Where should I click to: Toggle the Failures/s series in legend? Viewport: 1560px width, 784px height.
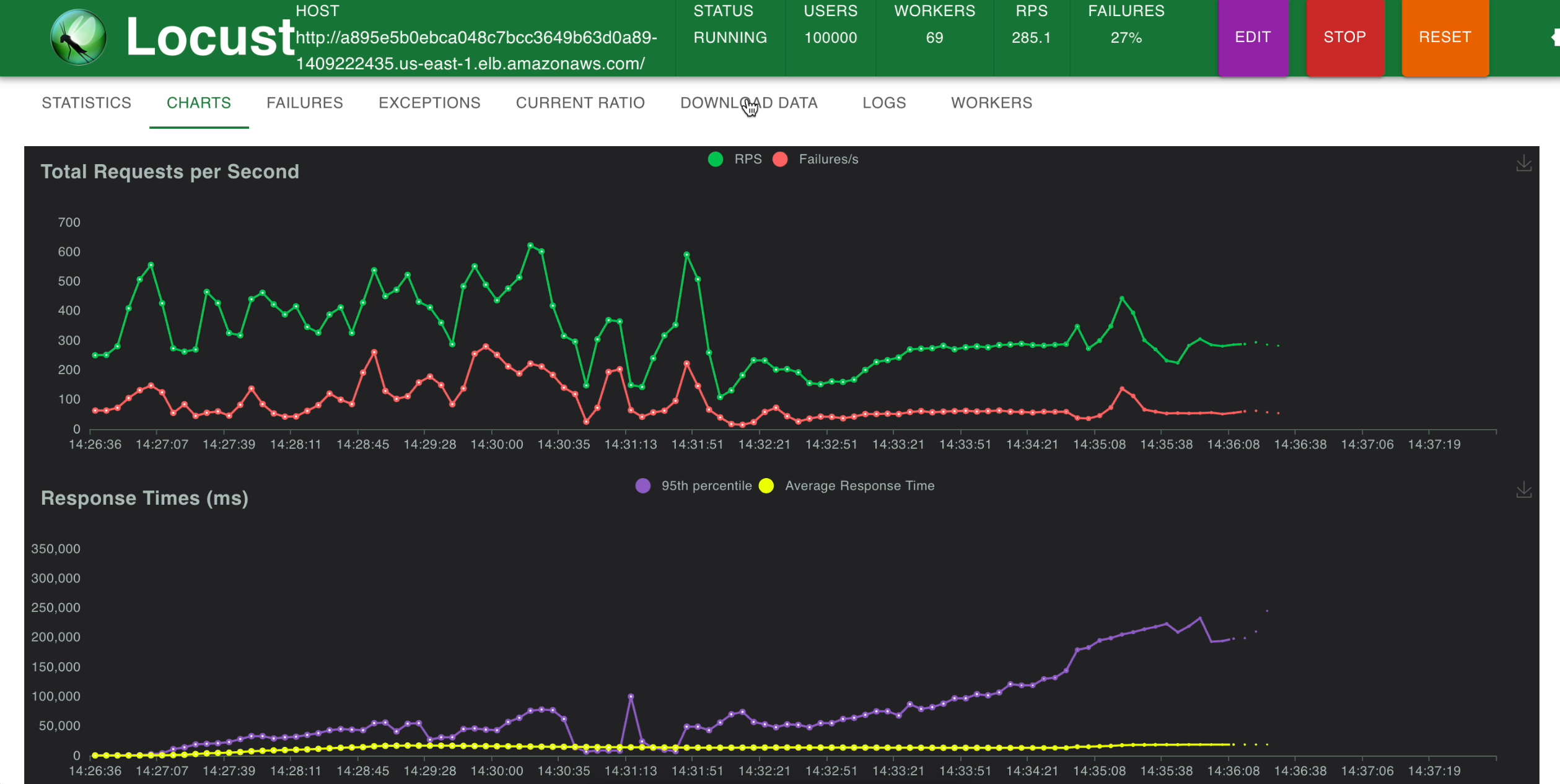[x=815, y=159]
